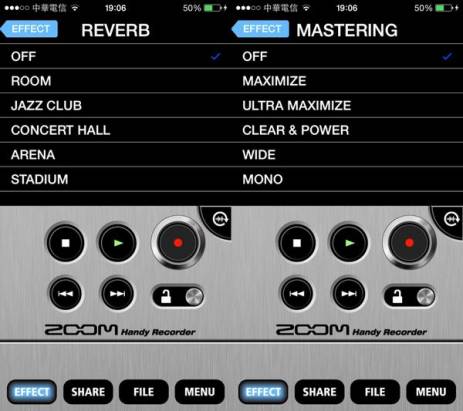The height and width of the screenshot is (411, 463).
Task: Skip to next track in left panel
Action: (x=118, y=294)
